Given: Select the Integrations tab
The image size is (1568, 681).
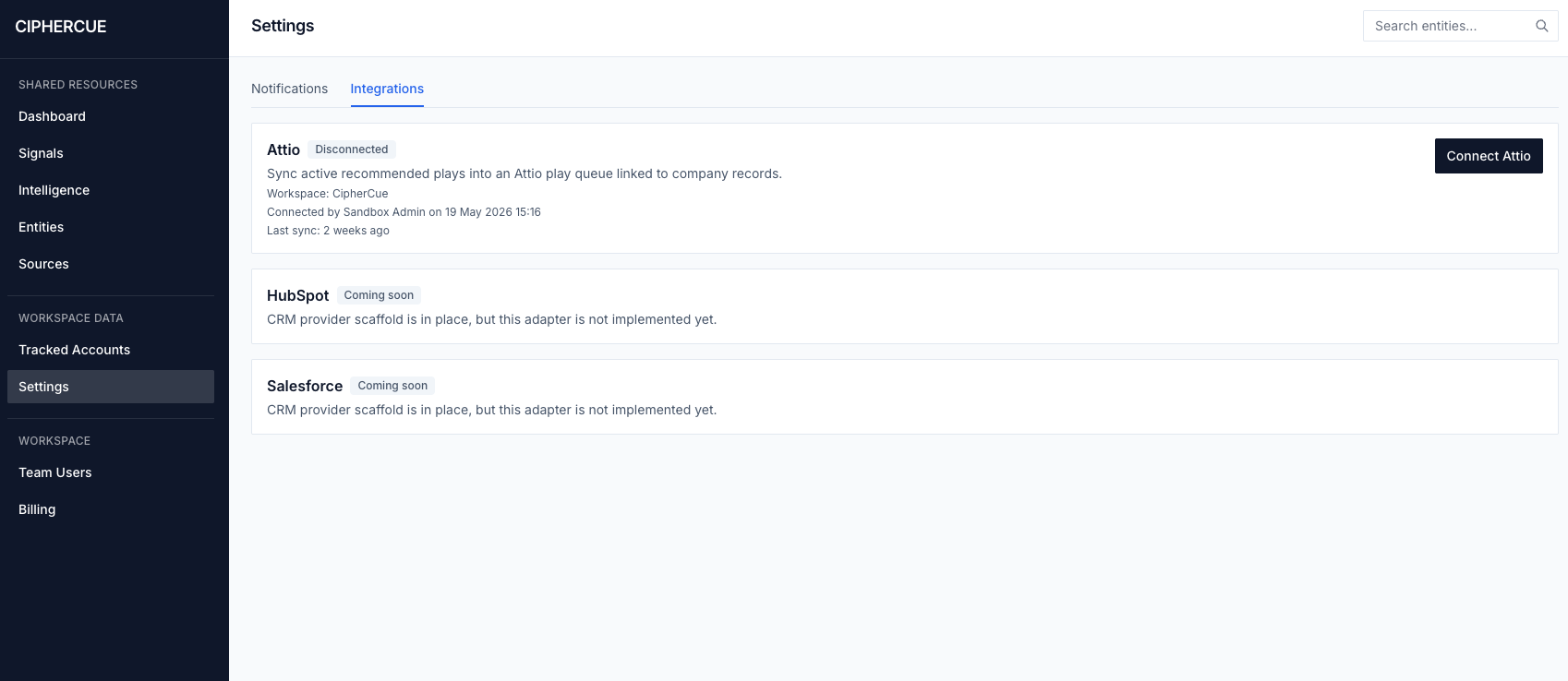Looking at the screenshot, I should (387, 89).
